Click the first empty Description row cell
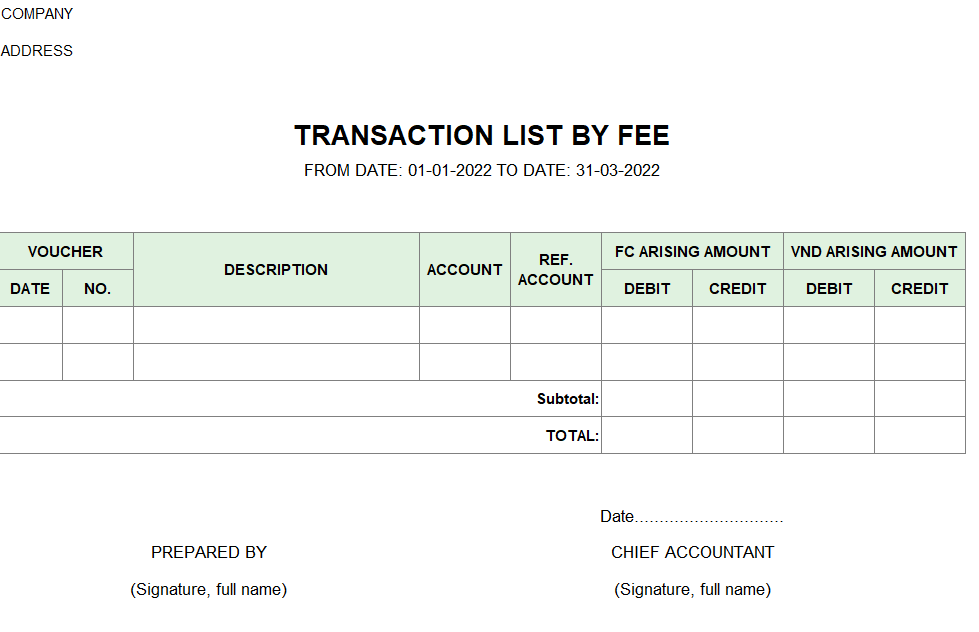Viewport: 979px width, 632px height. click(x=276, y=325)
